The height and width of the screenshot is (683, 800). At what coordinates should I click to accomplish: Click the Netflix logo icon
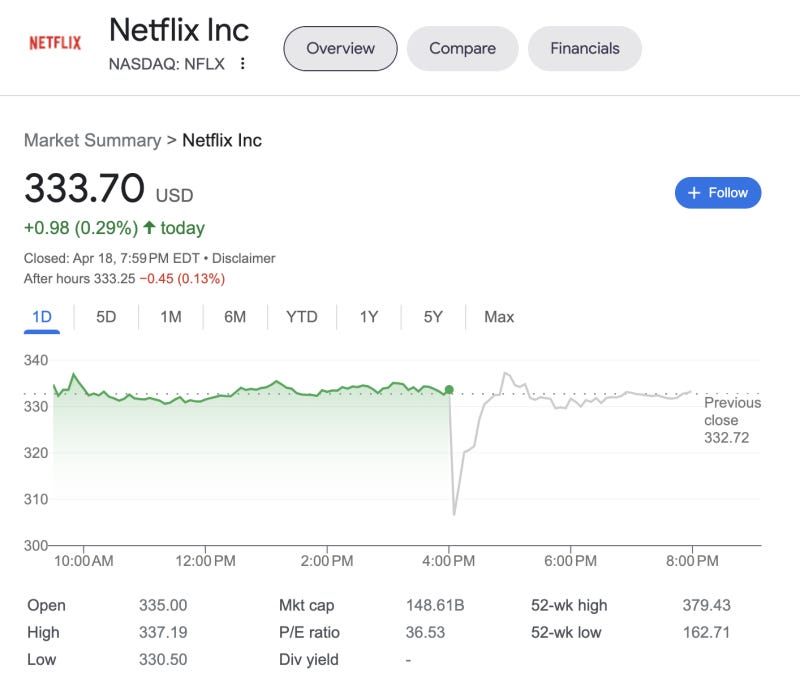tap(55, 43)
